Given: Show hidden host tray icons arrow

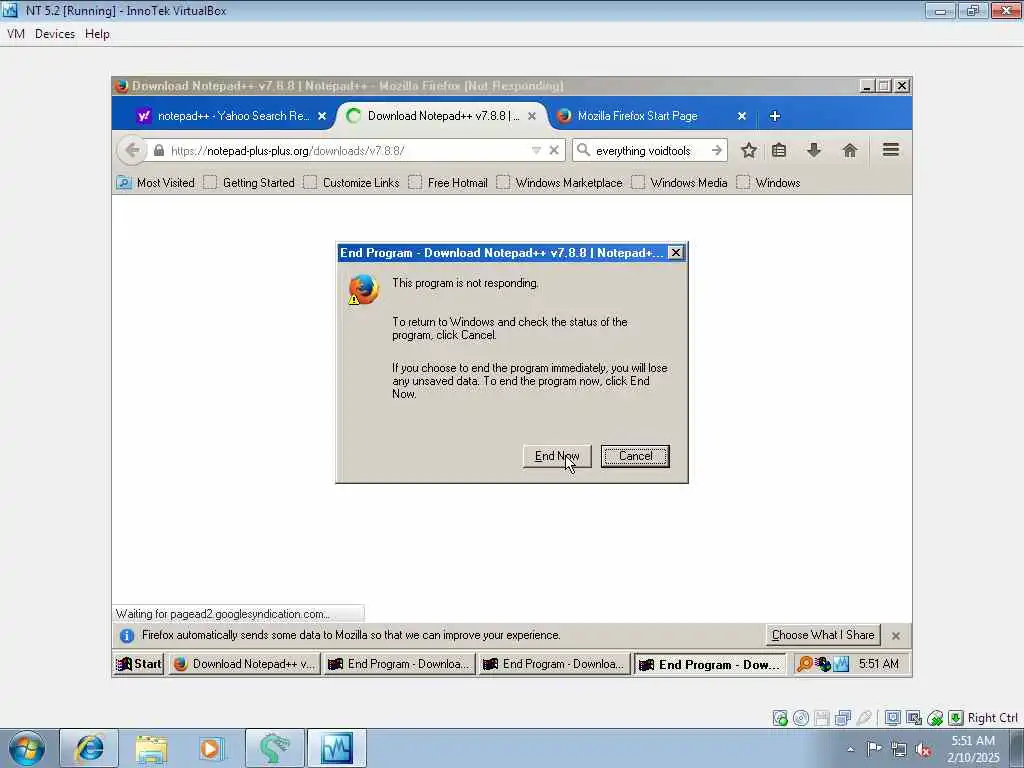Looking at the screenshot, I should point(850,749).
